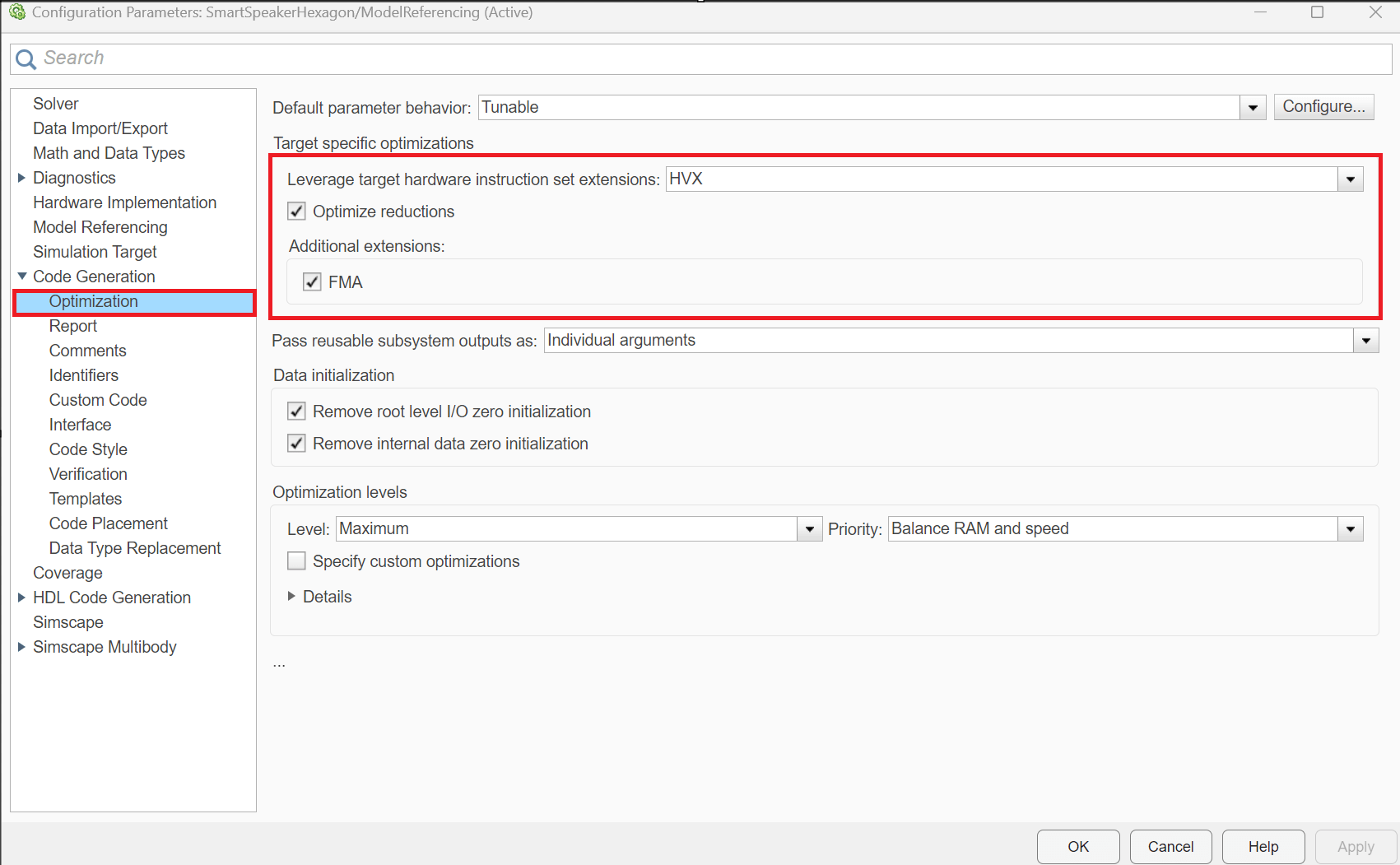Maximize the Configuration Parameters window
This screenshot has height=865, width=1400.
point(1317,12)
